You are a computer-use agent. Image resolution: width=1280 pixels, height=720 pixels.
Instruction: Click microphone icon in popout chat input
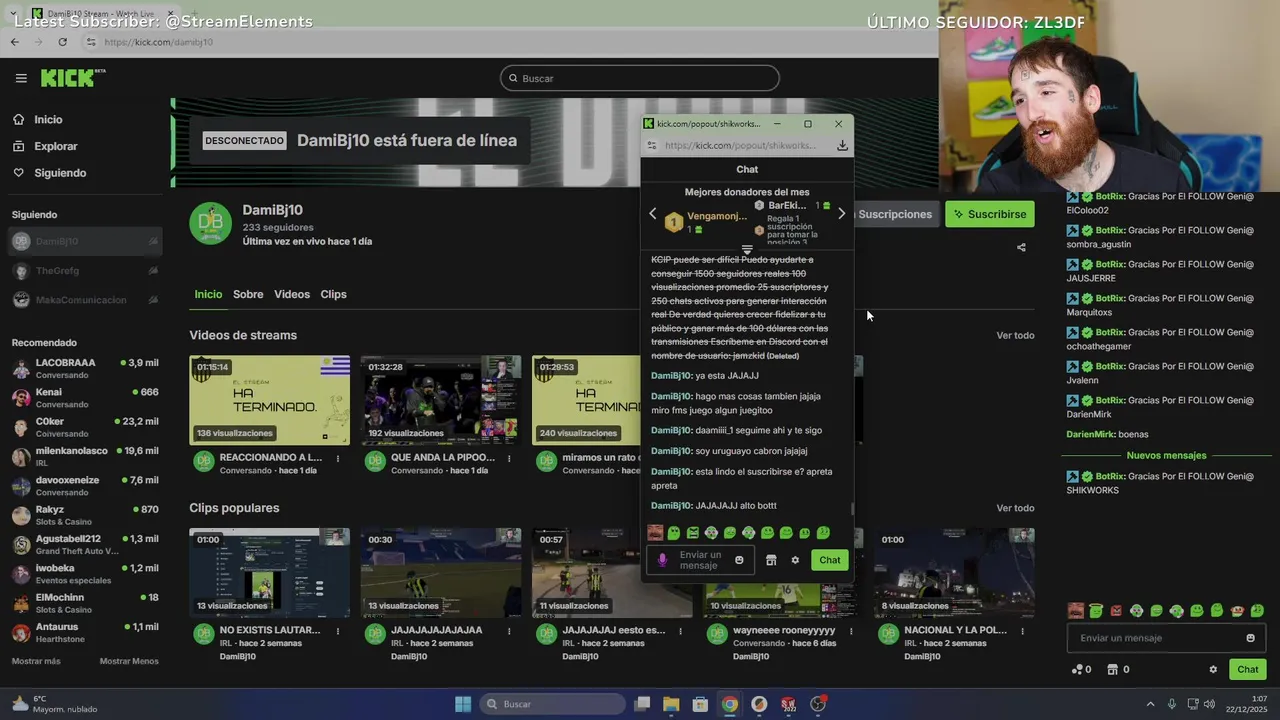pos(662,560)
